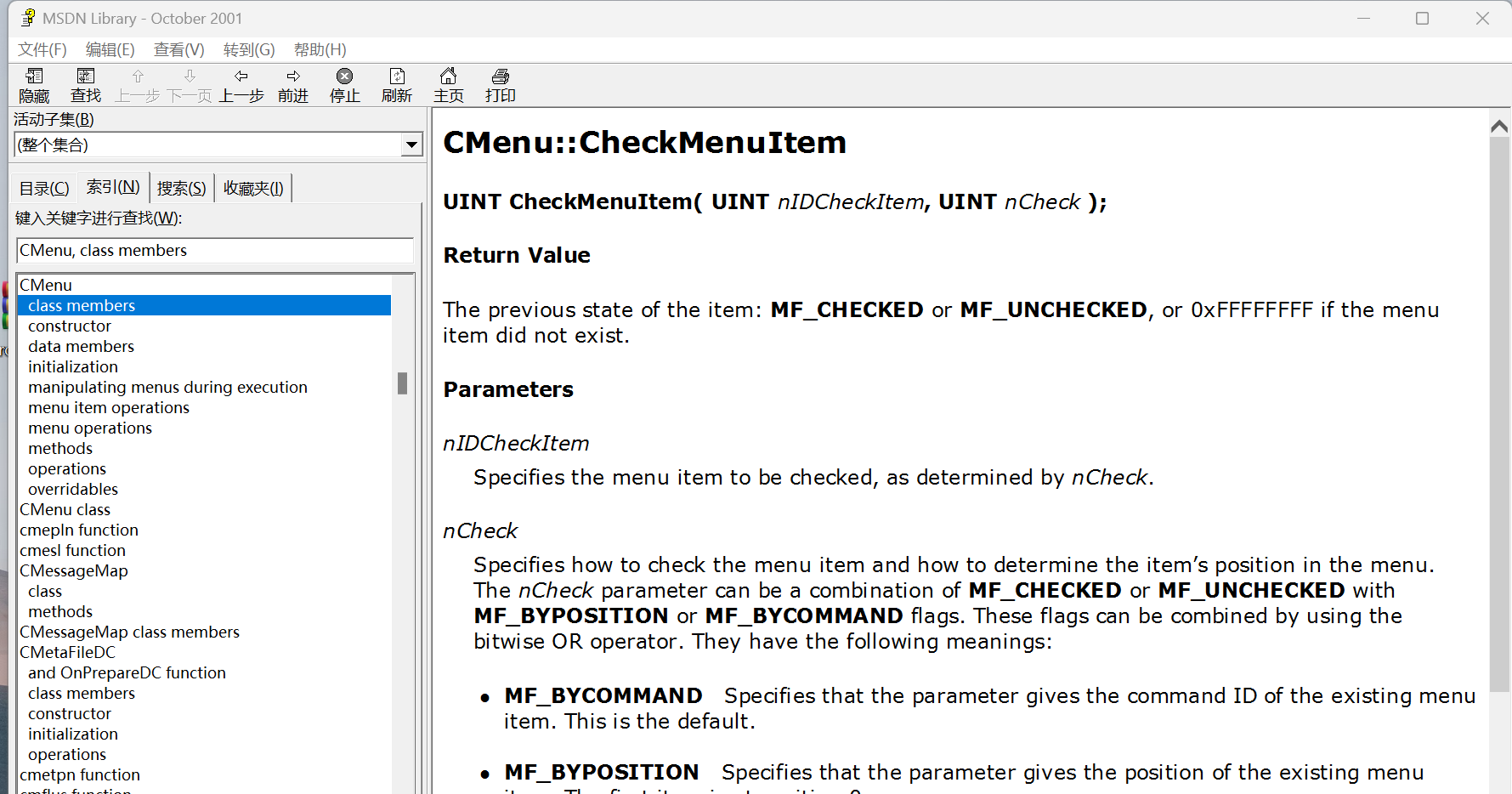This screenshot has width=1512, height=794.
Task: Select 'cmetpn function' index entry
Action: tap(80, 774)
